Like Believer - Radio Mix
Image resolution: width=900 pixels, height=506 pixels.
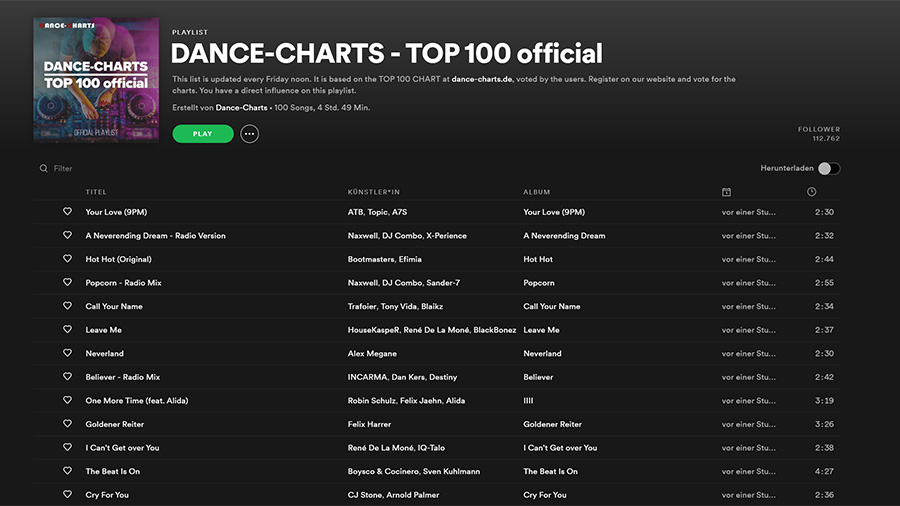pos(67,376)
